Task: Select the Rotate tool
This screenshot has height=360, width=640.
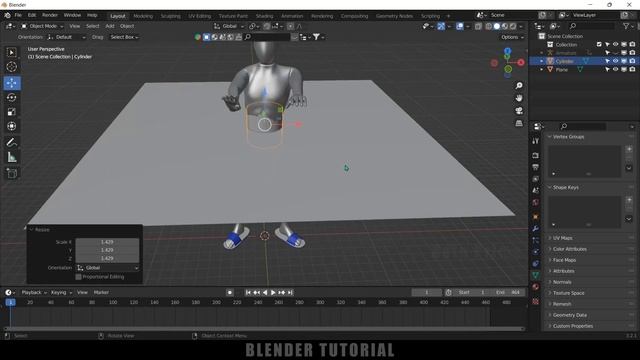Action: coord(11,98)
